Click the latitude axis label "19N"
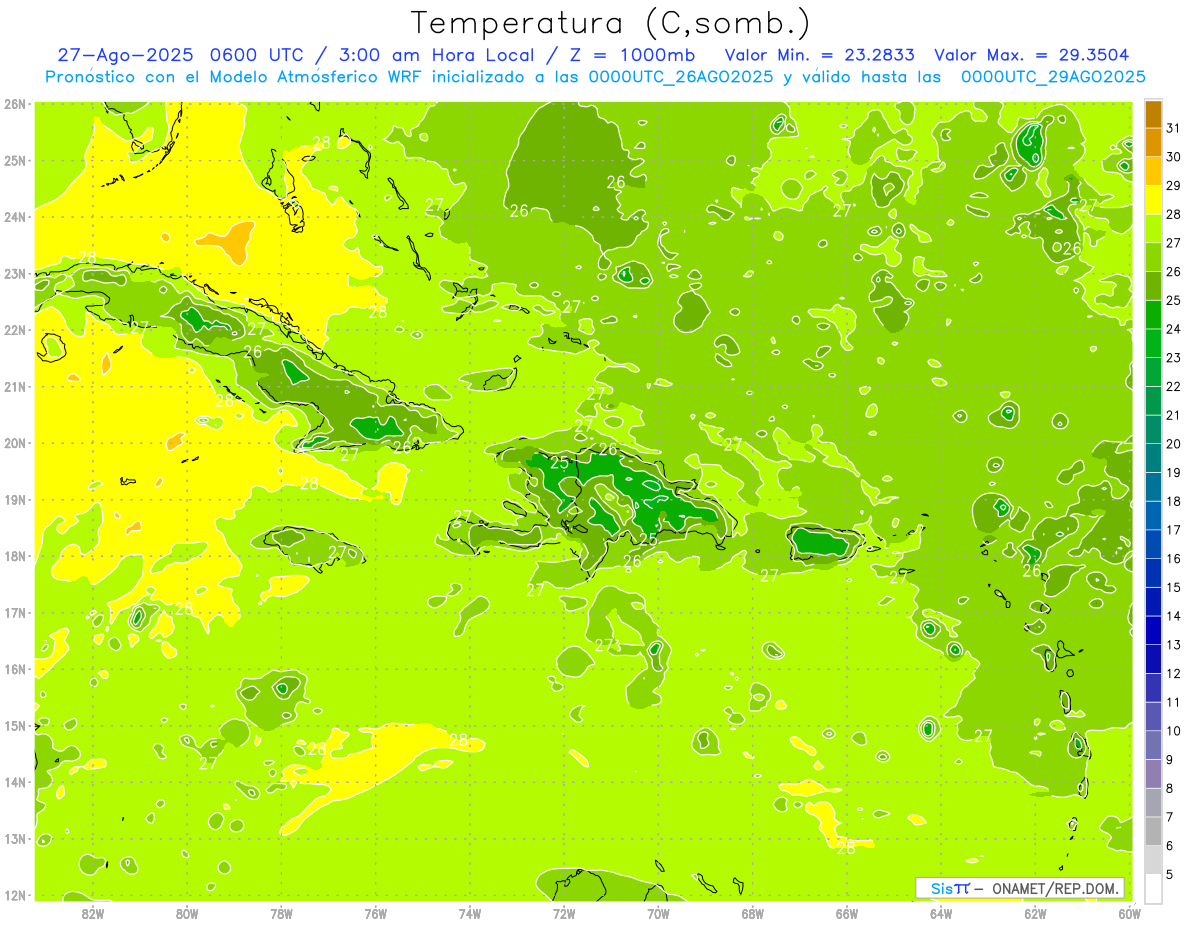The height and width of the screenshot is (927, 1200). pyautogui.click(x=15, y=499)
